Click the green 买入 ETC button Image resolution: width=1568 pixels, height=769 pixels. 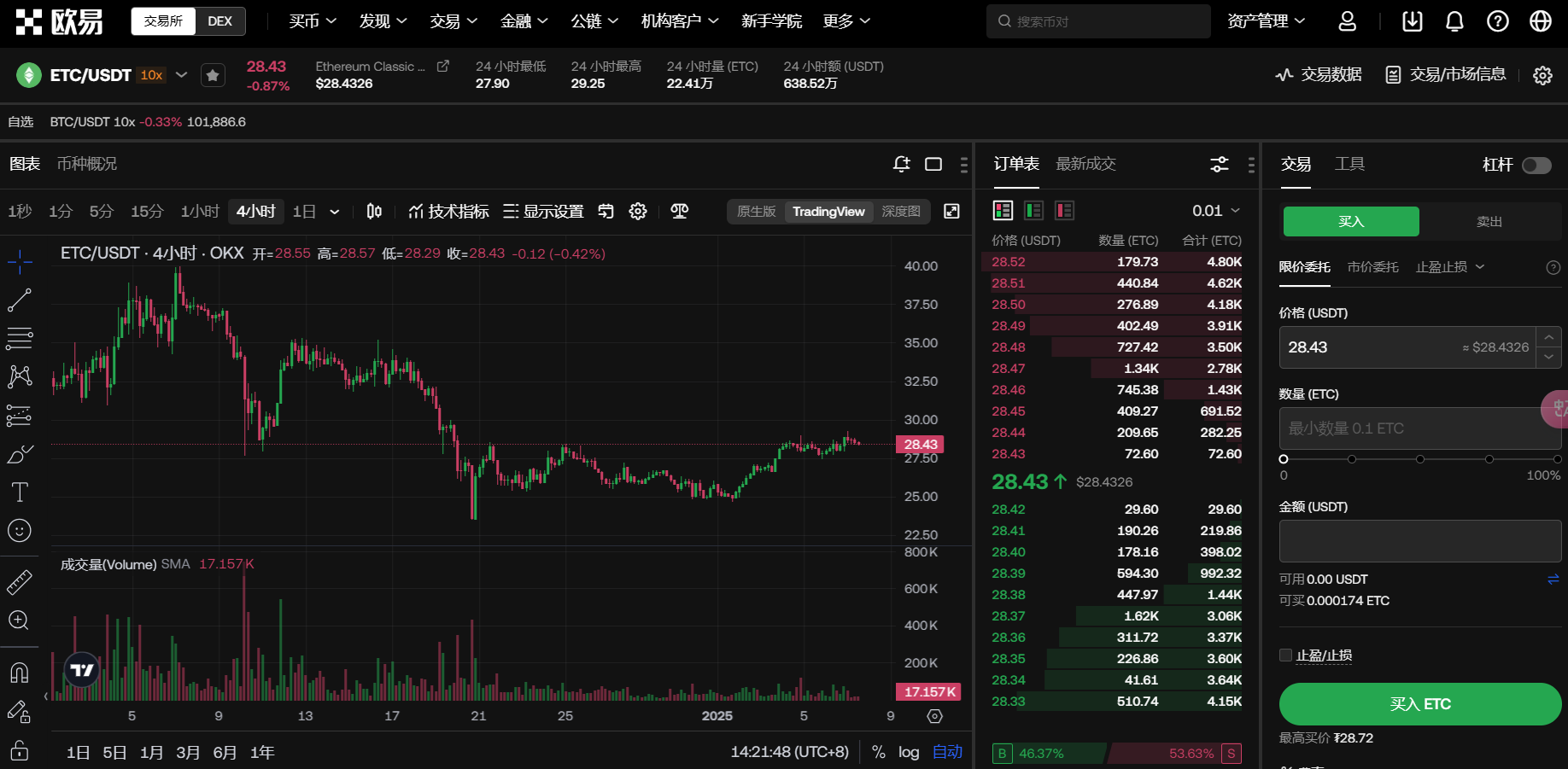click(x=1419, y=704)
